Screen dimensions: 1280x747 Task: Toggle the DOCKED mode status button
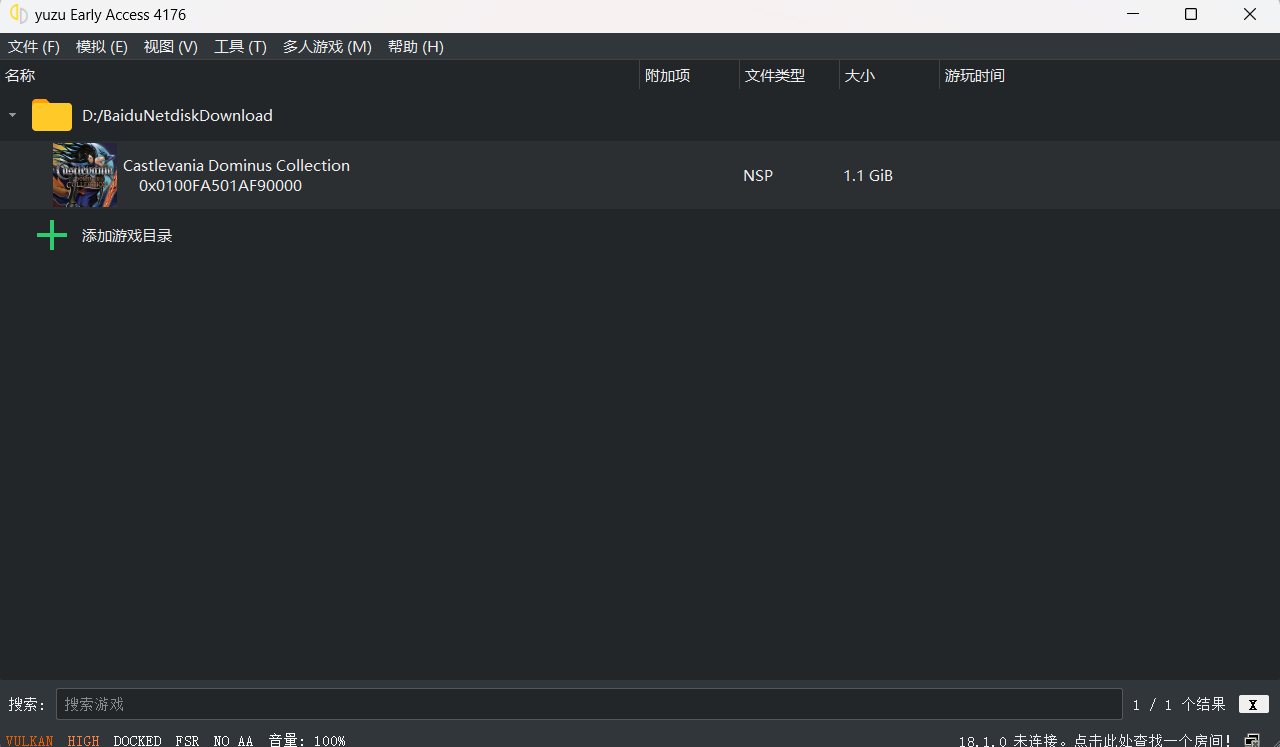(x=138, y=740)
